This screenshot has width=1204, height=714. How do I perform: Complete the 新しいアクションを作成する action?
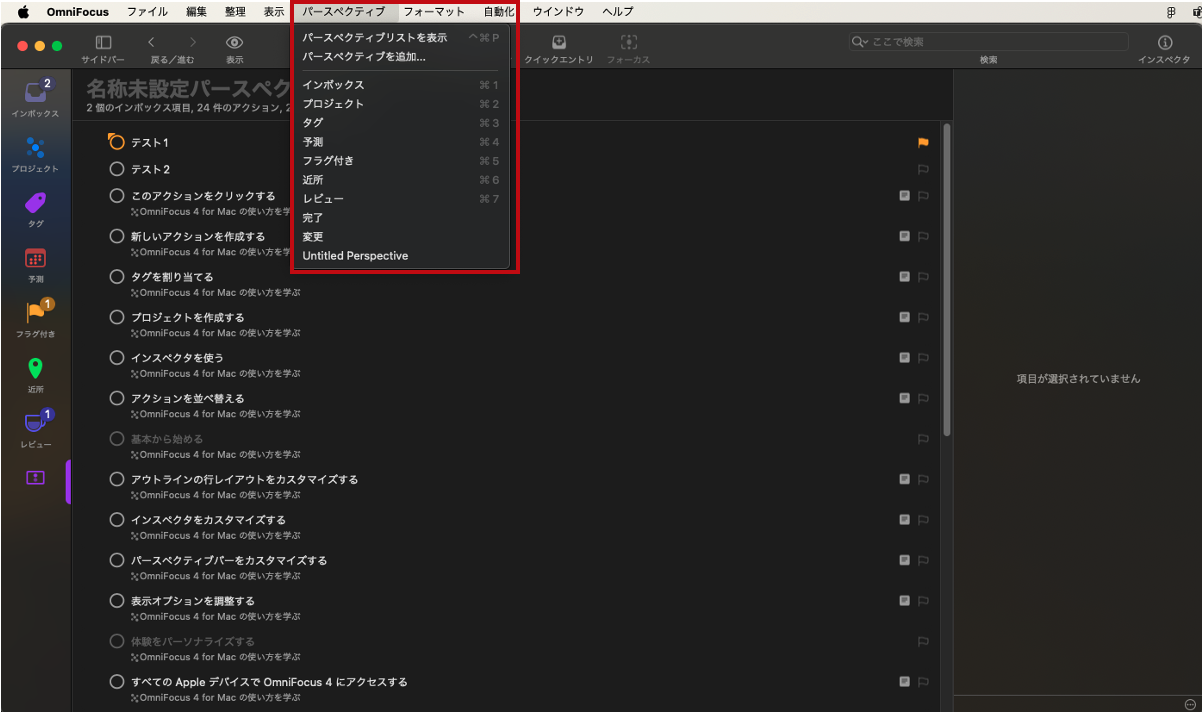(117, 236)
